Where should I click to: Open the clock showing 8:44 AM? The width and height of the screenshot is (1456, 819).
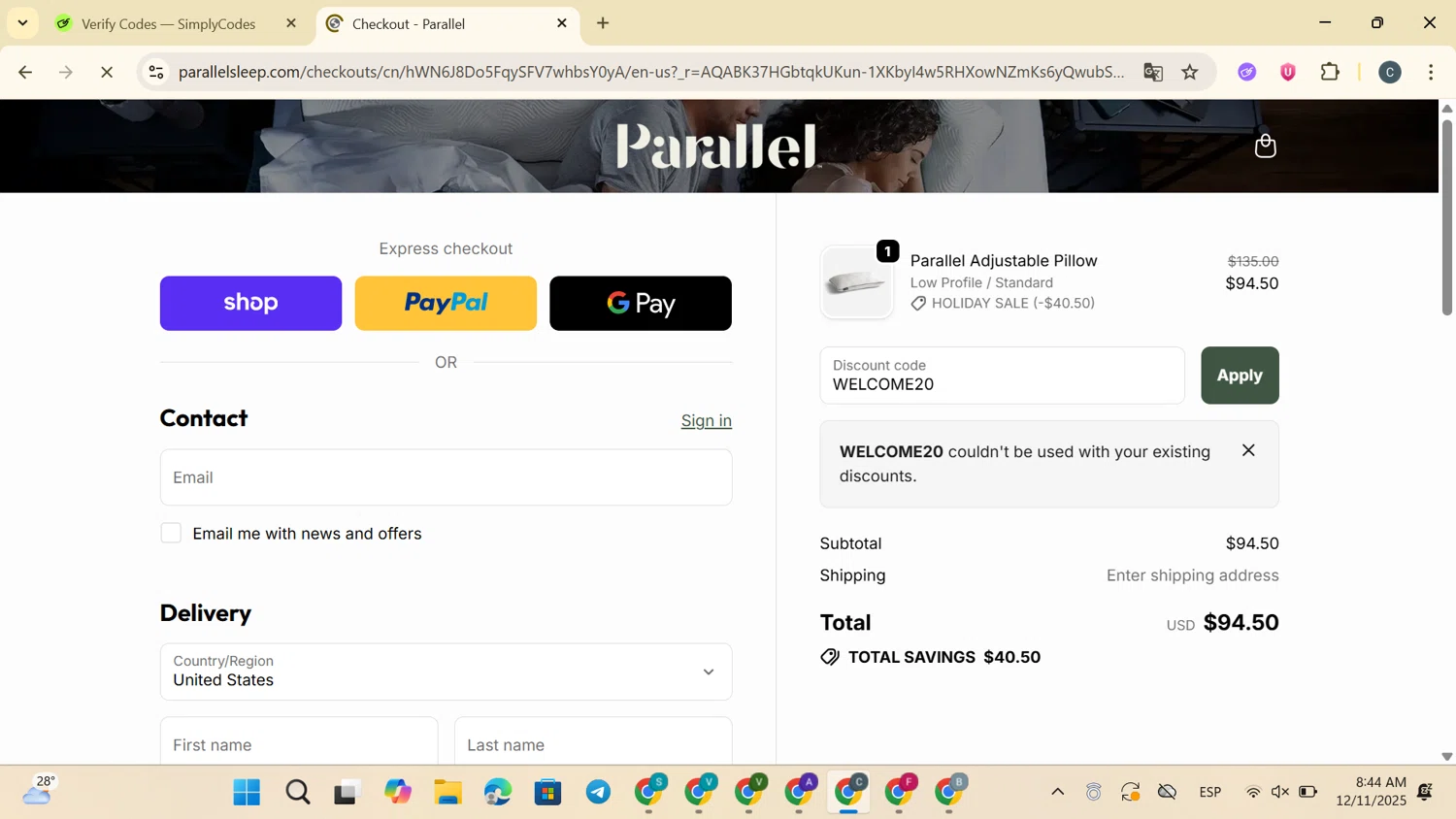1371,792
